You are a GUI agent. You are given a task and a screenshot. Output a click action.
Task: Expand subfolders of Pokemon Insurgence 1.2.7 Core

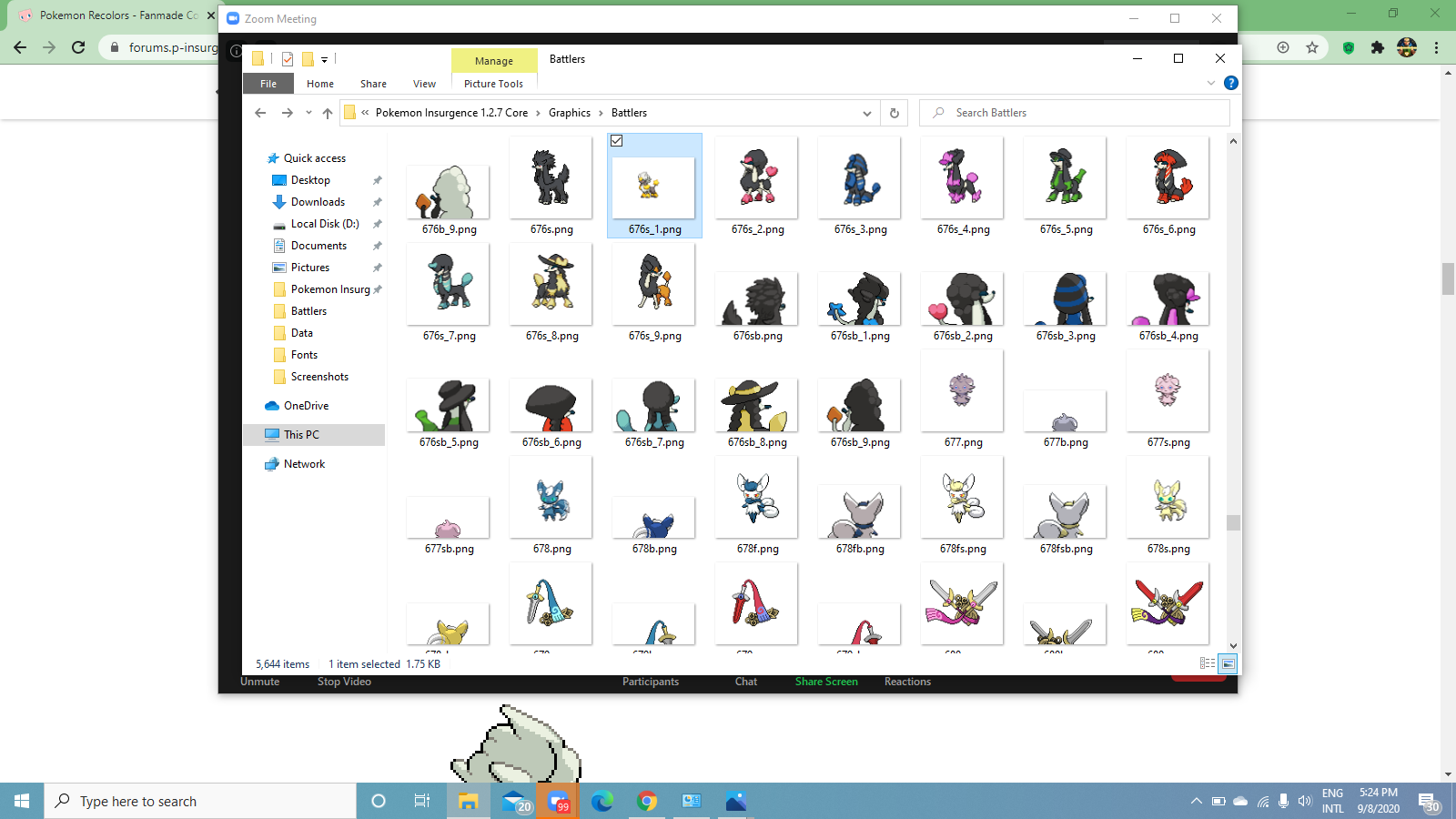(538, 113)
